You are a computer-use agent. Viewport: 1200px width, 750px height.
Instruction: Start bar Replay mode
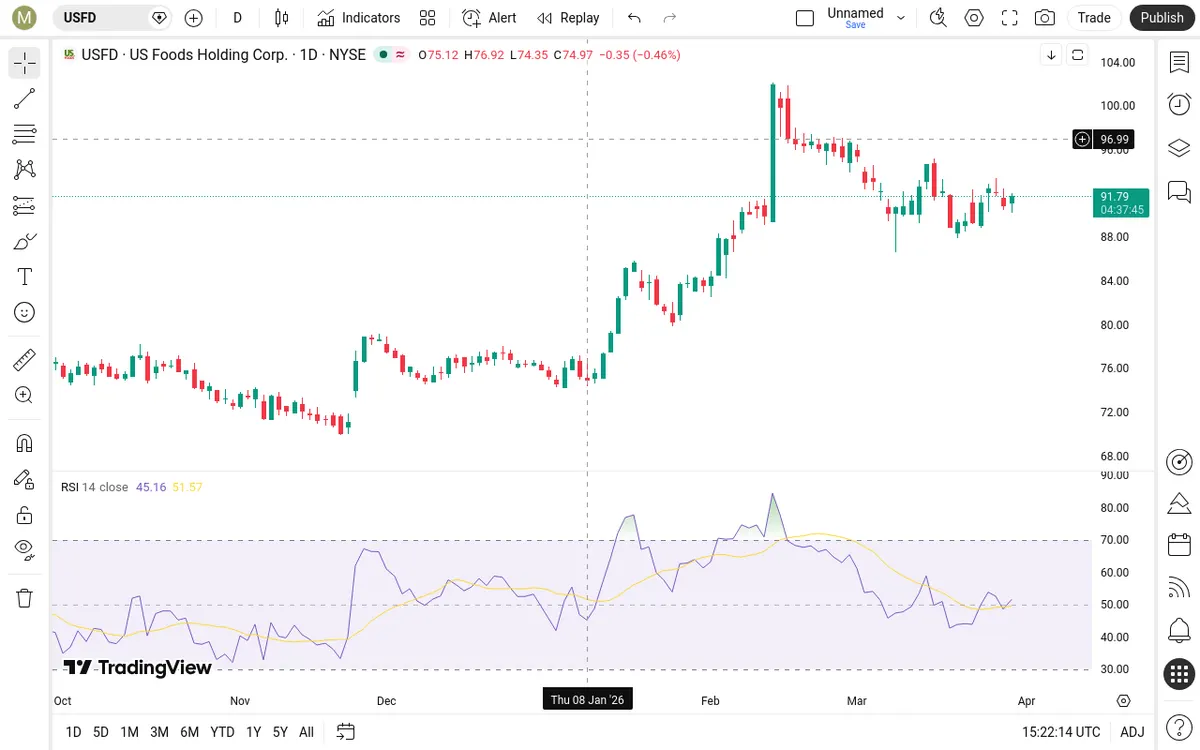tap(568, 17)
